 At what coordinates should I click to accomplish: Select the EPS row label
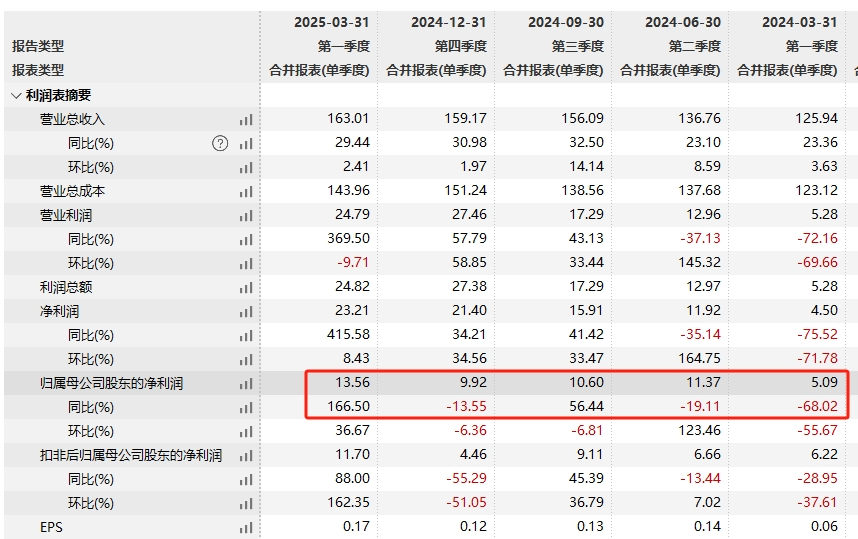pos(51,528)
